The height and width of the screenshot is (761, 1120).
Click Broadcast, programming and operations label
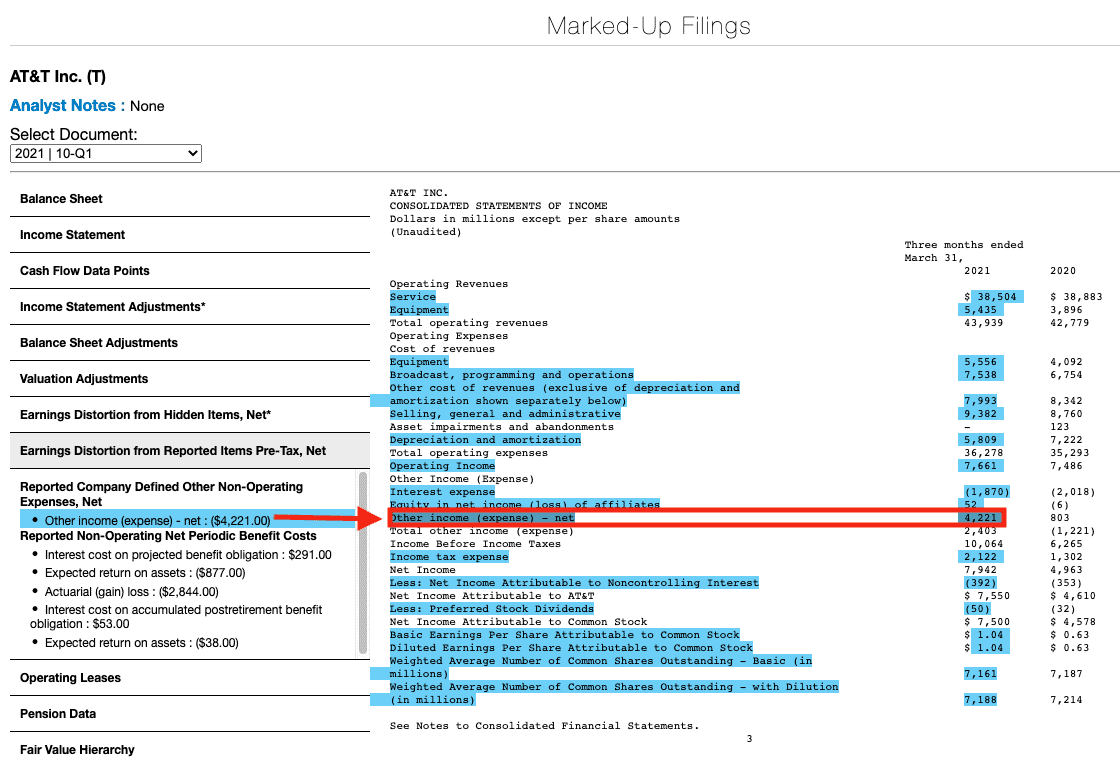point(511,374)
